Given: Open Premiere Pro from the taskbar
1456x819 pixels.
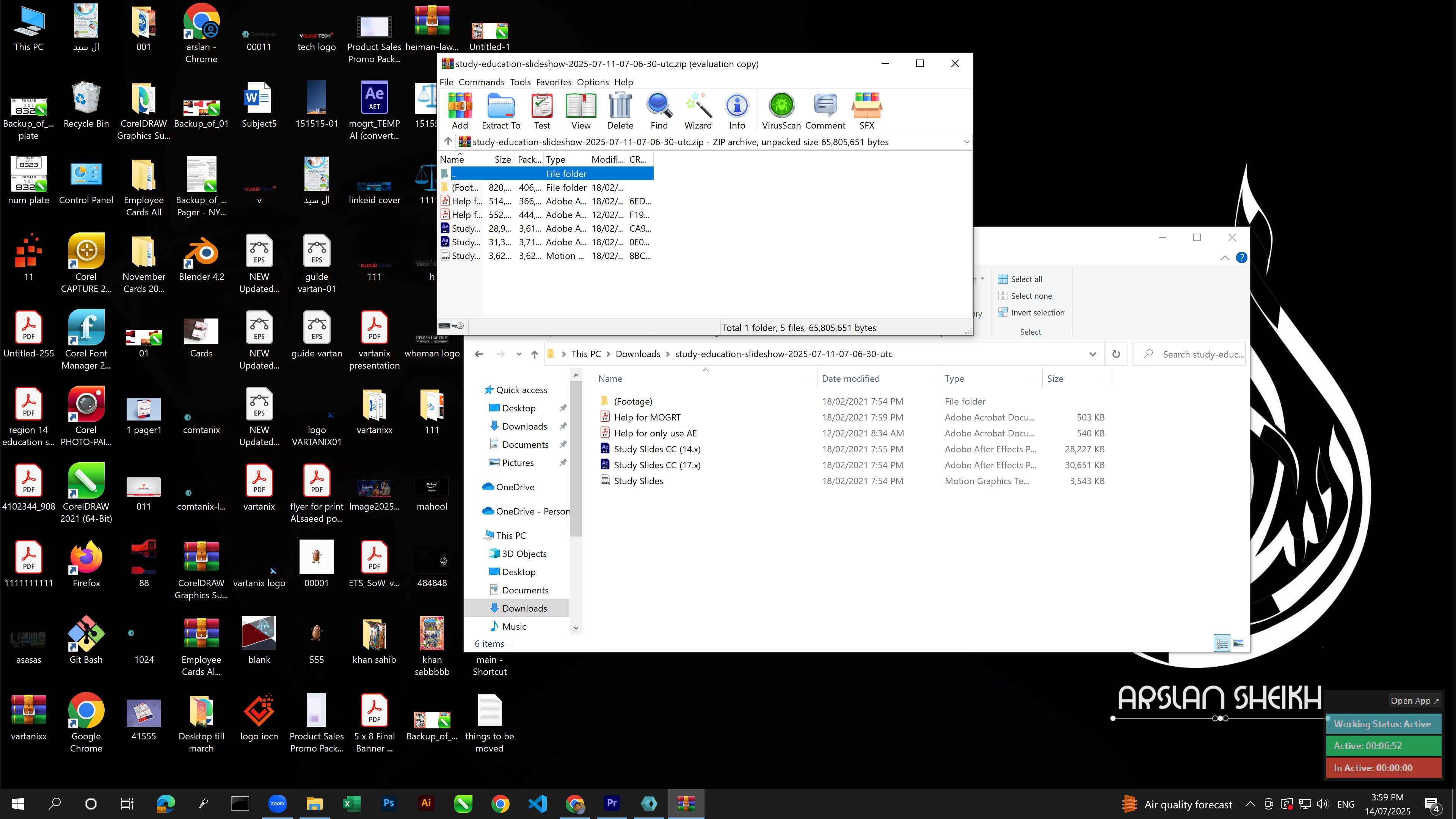Looking at the screenshot, I should (612, 803).
